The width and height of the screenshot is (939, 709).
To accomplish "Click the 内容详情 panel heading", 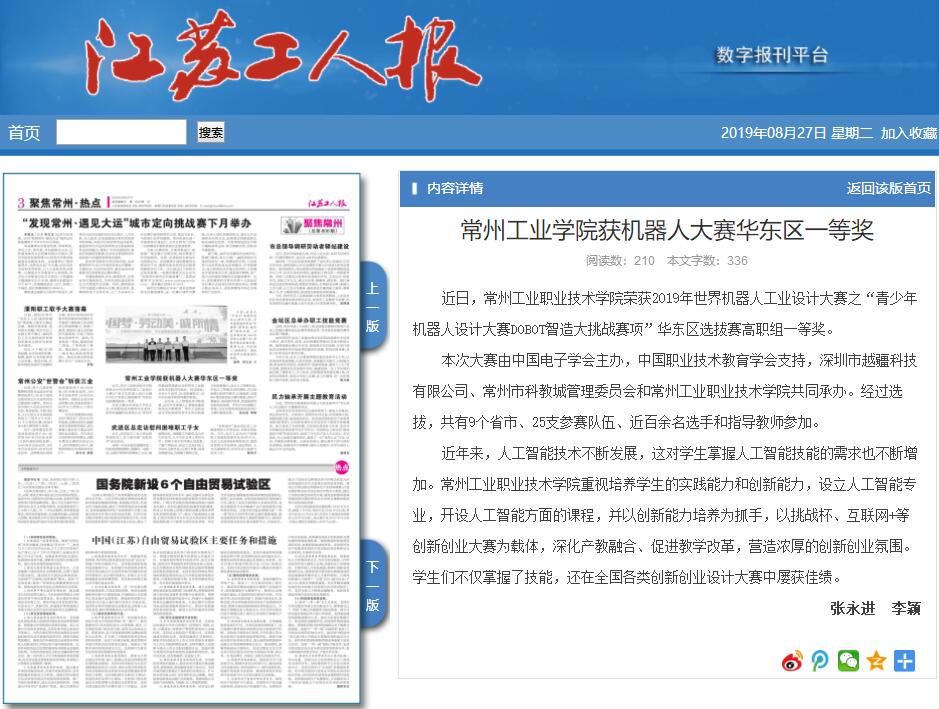I will click(455, 188).
